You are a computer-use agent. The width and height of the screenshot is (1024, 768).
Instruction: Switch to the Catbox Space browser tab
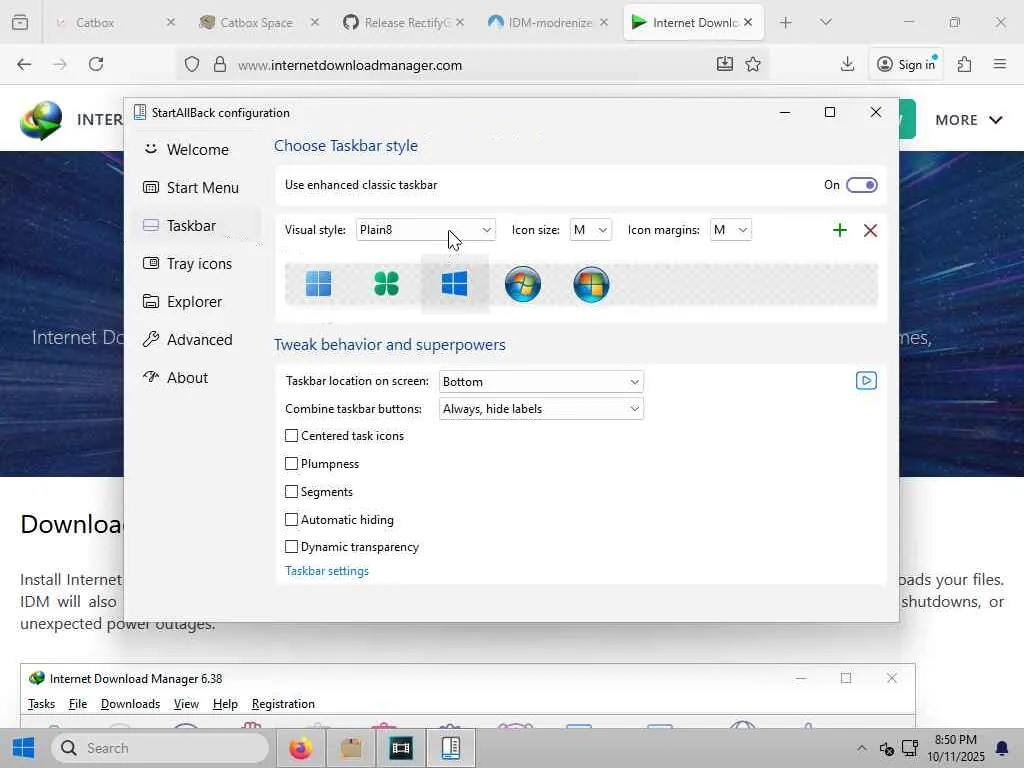point(256,22)
